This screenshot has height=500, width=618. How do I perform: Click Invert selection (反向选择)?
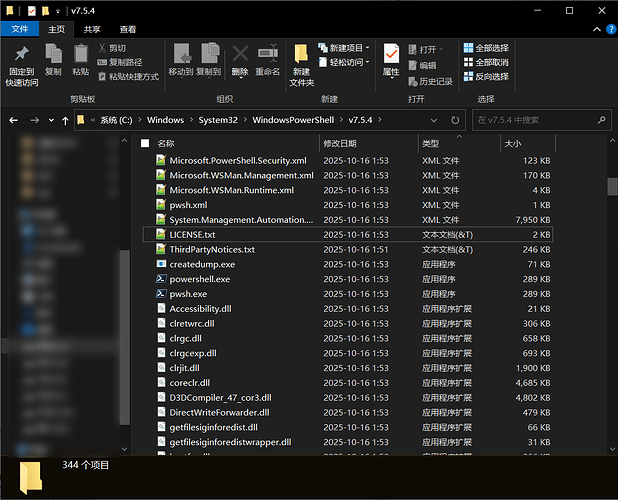[x=486, y=76]
